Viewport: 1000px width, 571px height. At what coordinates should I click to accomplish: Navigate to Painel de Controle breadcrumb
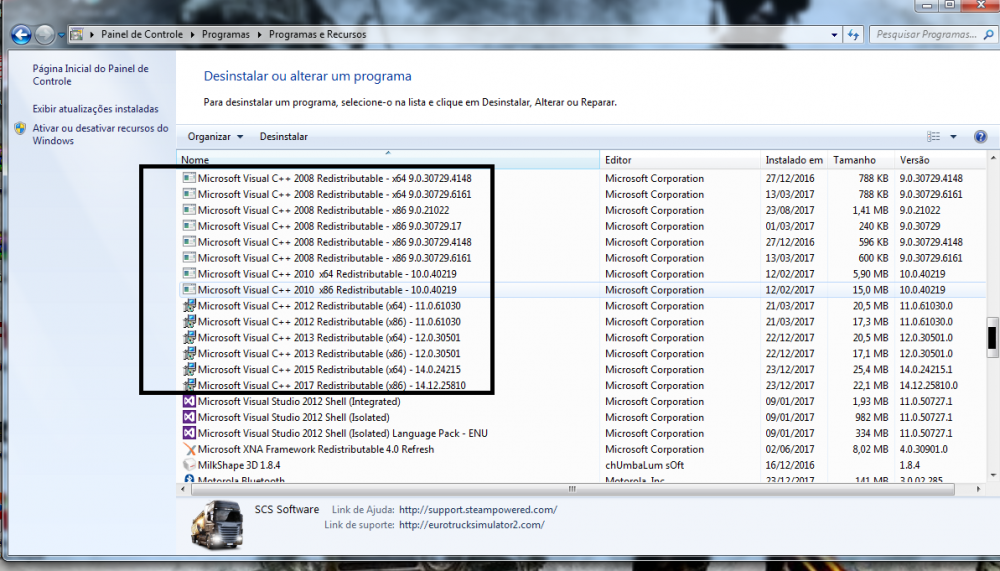(x=142, y=34)
